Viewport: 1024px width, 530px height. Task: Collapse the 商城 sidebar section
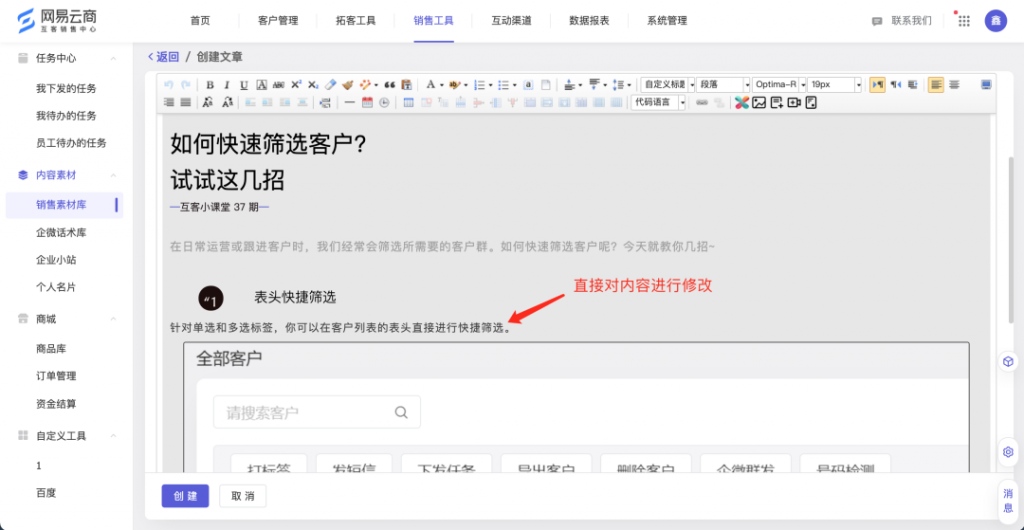(x=113, y=319)
